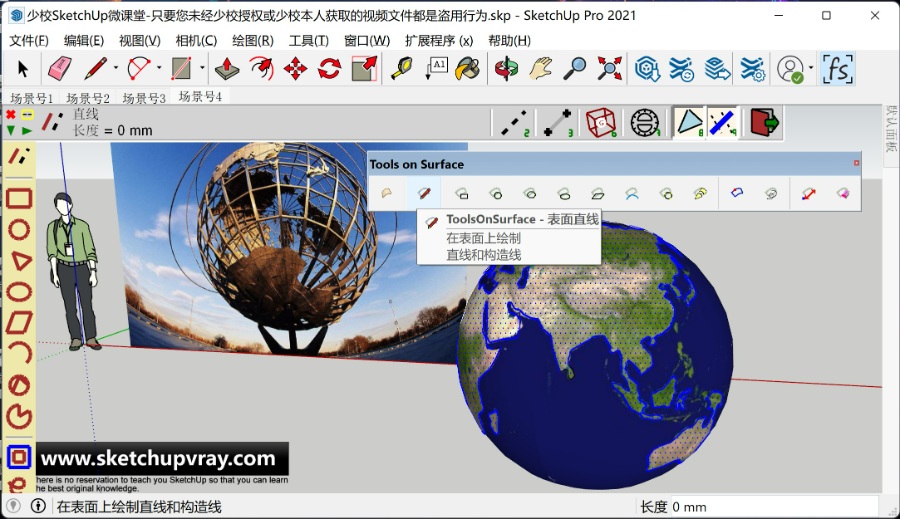The image size is (900, 519).
Task: Activate the Text label tool
Action: [x=436, y=69]
